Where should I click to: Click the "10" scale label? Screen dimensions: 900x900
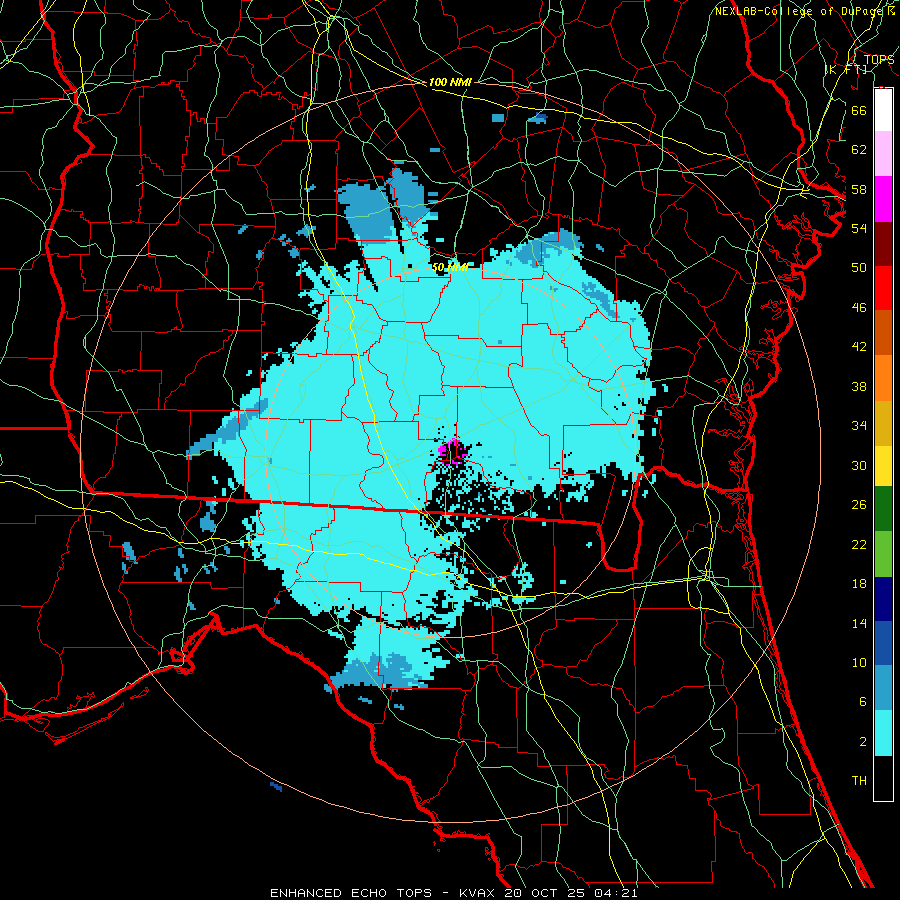click(x=859, y=663)
